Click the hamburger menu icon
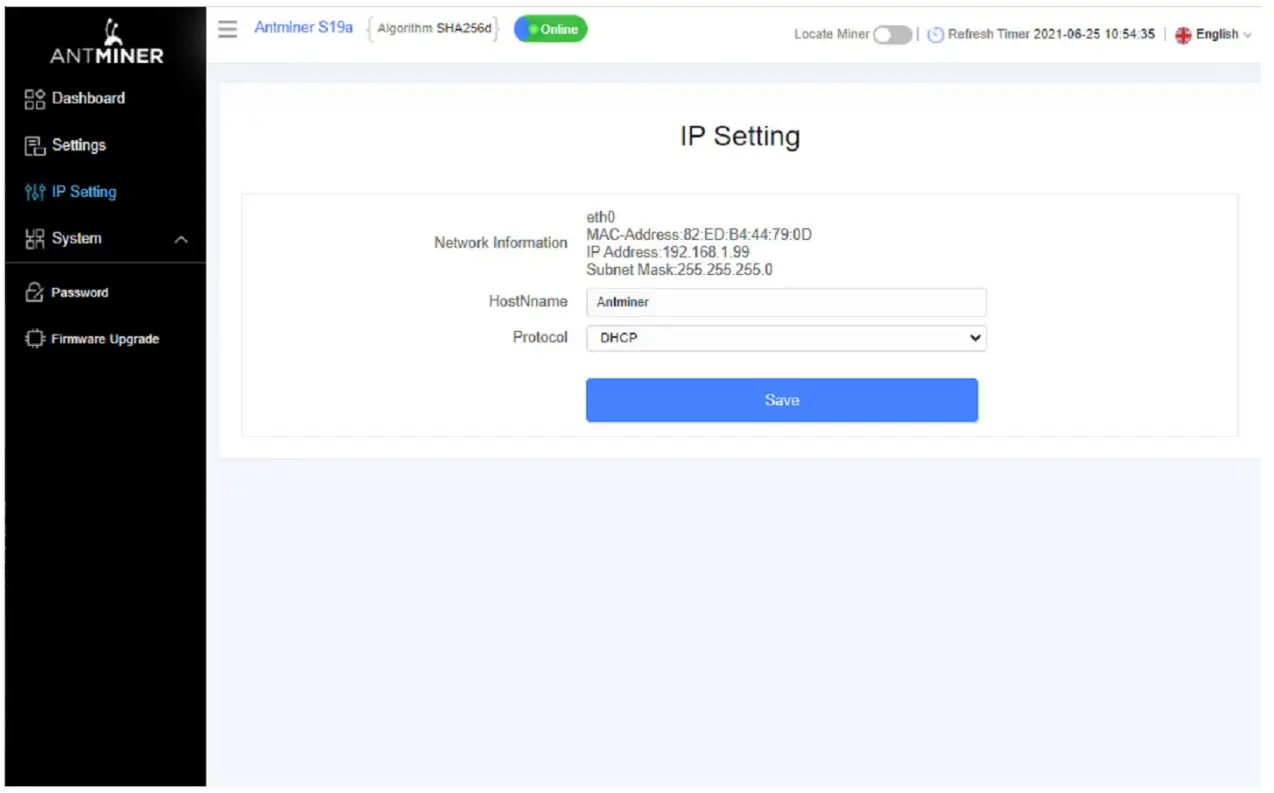The width and height of the screenshot is (1274, 793). click(228, 29)
